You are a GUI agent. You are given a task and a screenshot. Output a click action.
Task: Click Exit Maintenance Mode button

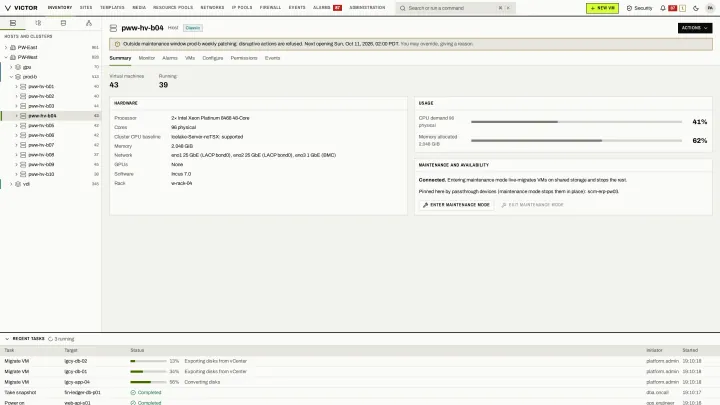click(532, 205)
